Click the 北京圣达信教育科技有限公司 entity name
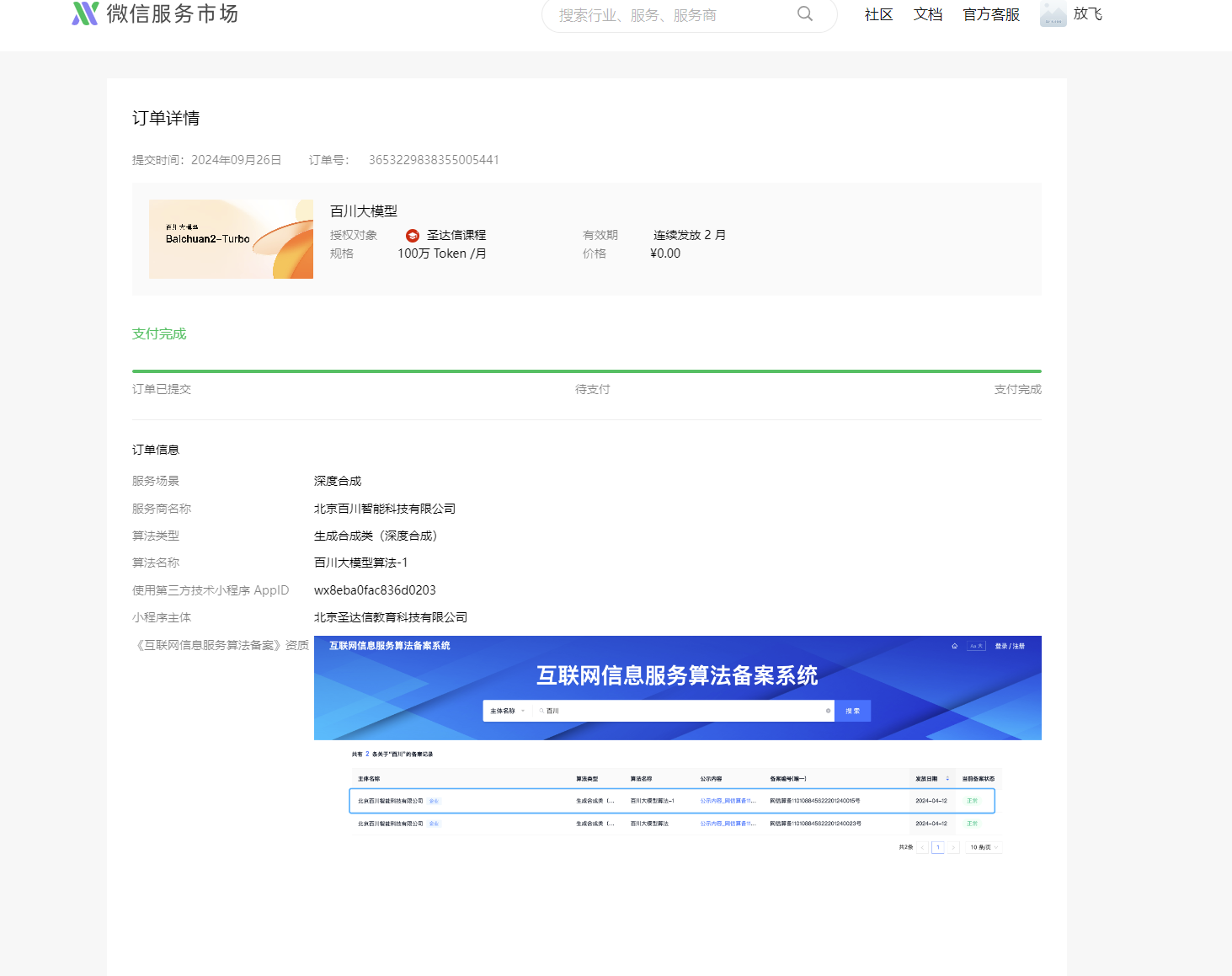This screenshot has width=1232, height=976. [x=391, y=617]
